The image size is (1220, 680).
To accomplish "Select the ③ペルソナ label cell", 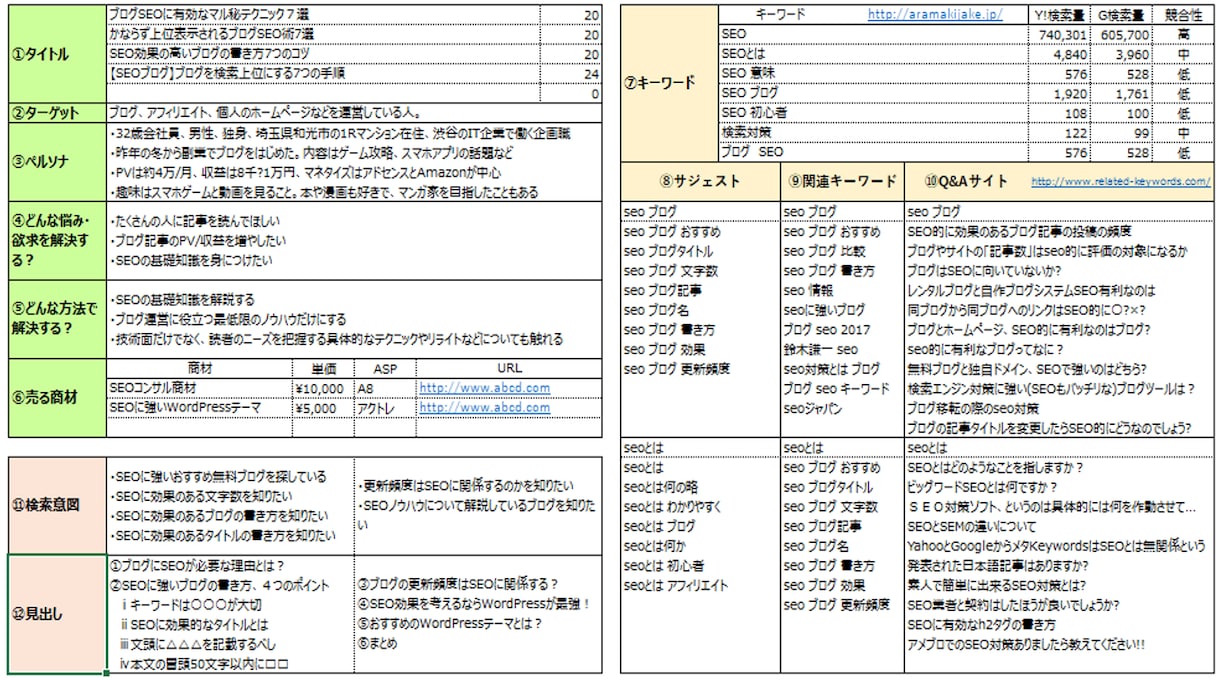I will 56,163.
